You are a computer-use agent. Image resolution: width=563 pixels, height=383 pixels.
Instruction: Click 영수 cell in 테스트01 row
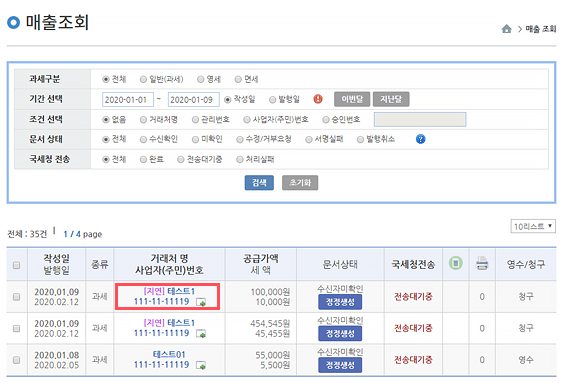click(526, 360)
